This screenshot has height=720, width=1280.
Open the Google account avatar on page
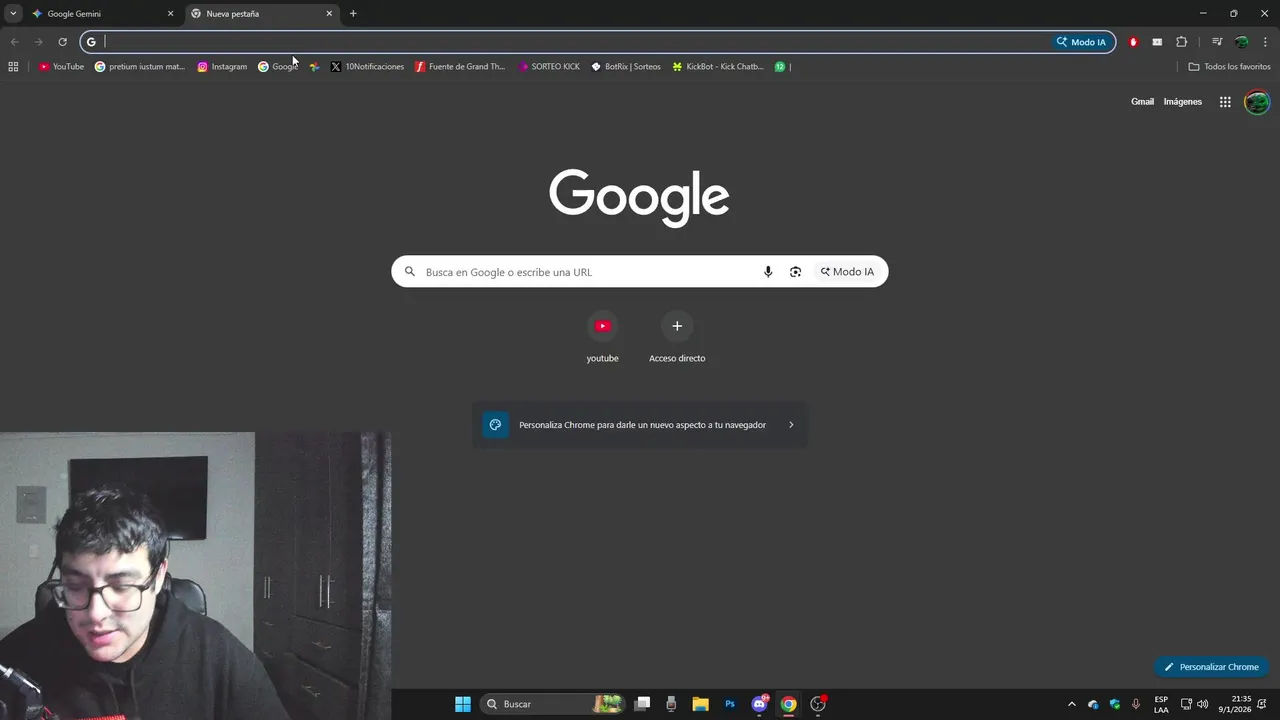point(1257,102)
